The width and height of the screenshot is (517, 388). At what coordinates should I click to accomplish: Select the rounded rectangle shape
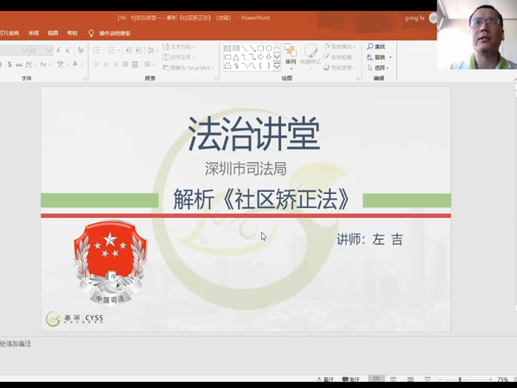click(228, 57)
